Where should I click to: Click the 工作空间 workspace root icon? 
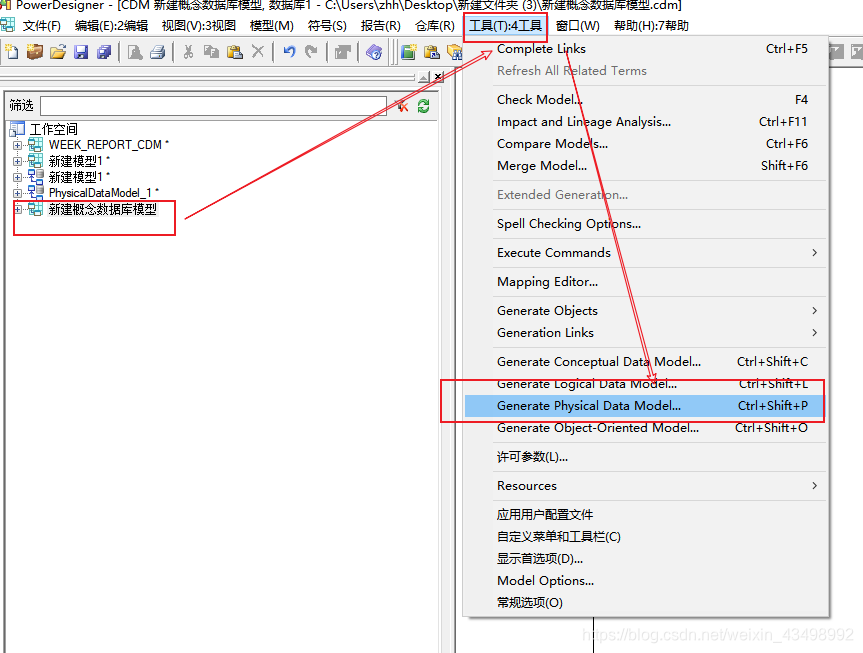click(17, 129)
